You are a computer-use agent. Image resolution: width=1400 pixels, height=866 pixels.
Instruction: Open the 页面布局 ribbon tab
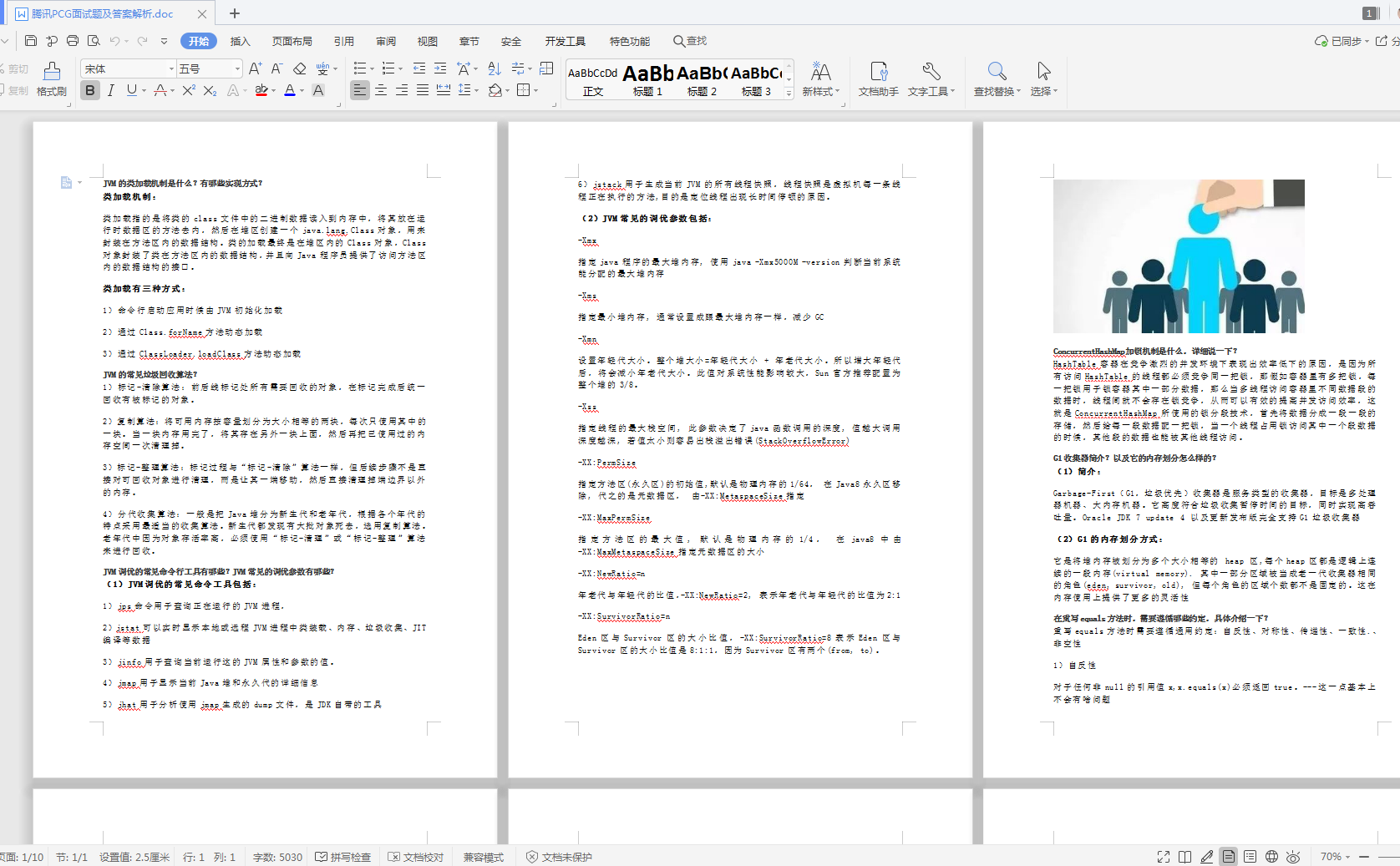point(292,41)
